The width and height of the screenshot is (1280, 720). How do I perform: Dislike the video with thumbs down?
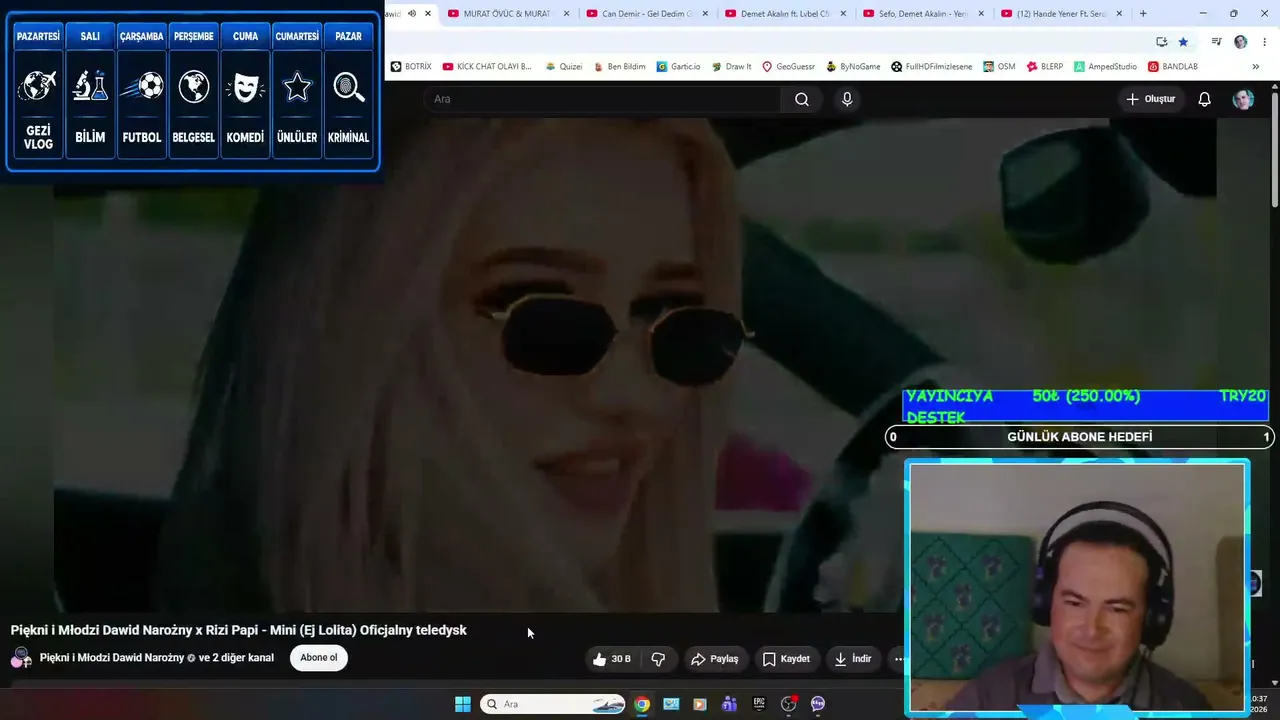click(658, 659)
